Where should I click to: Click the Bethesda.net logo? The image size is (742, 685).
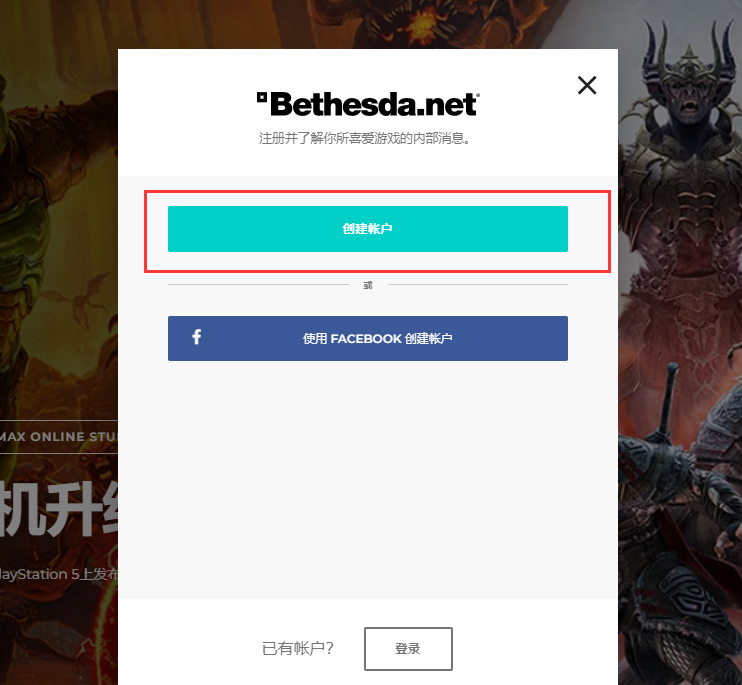tap(368, 104)
